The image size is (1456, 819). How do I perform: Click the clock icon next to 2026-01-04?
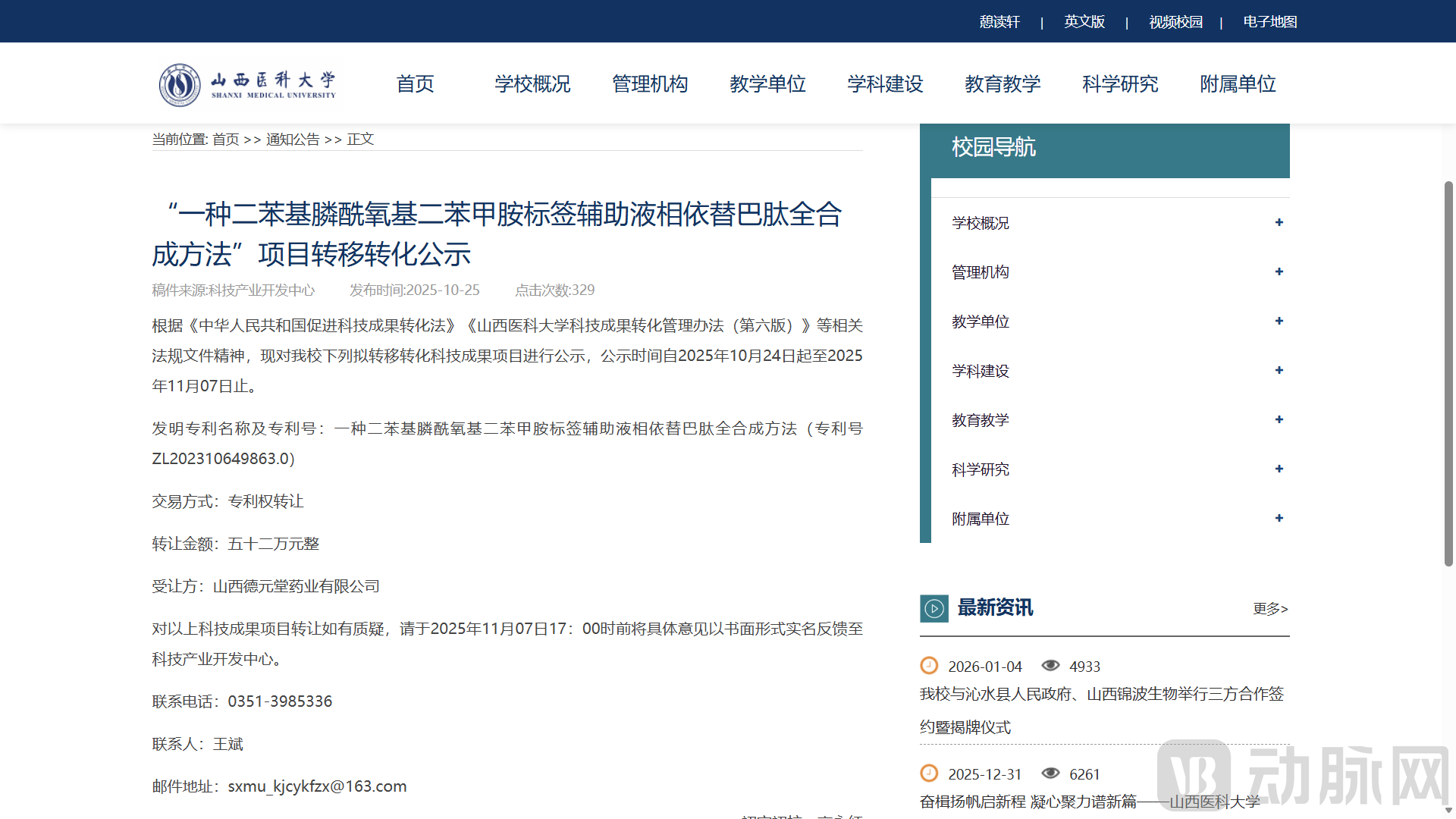(930, 666)
